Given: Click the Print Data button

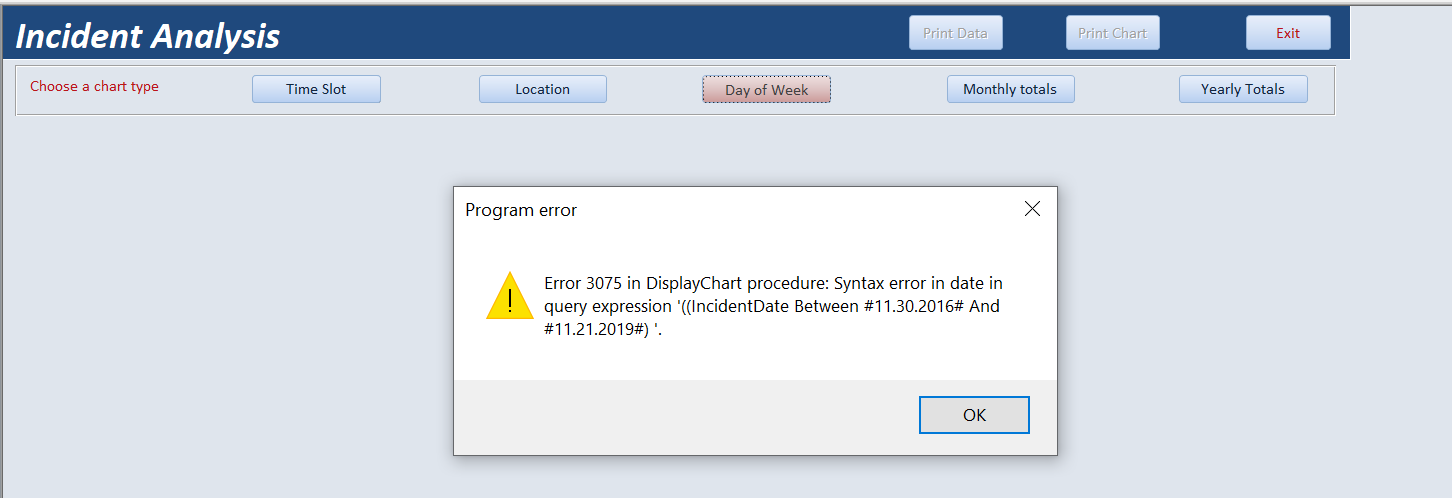Looking at the screenshot, I should (x=955, y=33).
